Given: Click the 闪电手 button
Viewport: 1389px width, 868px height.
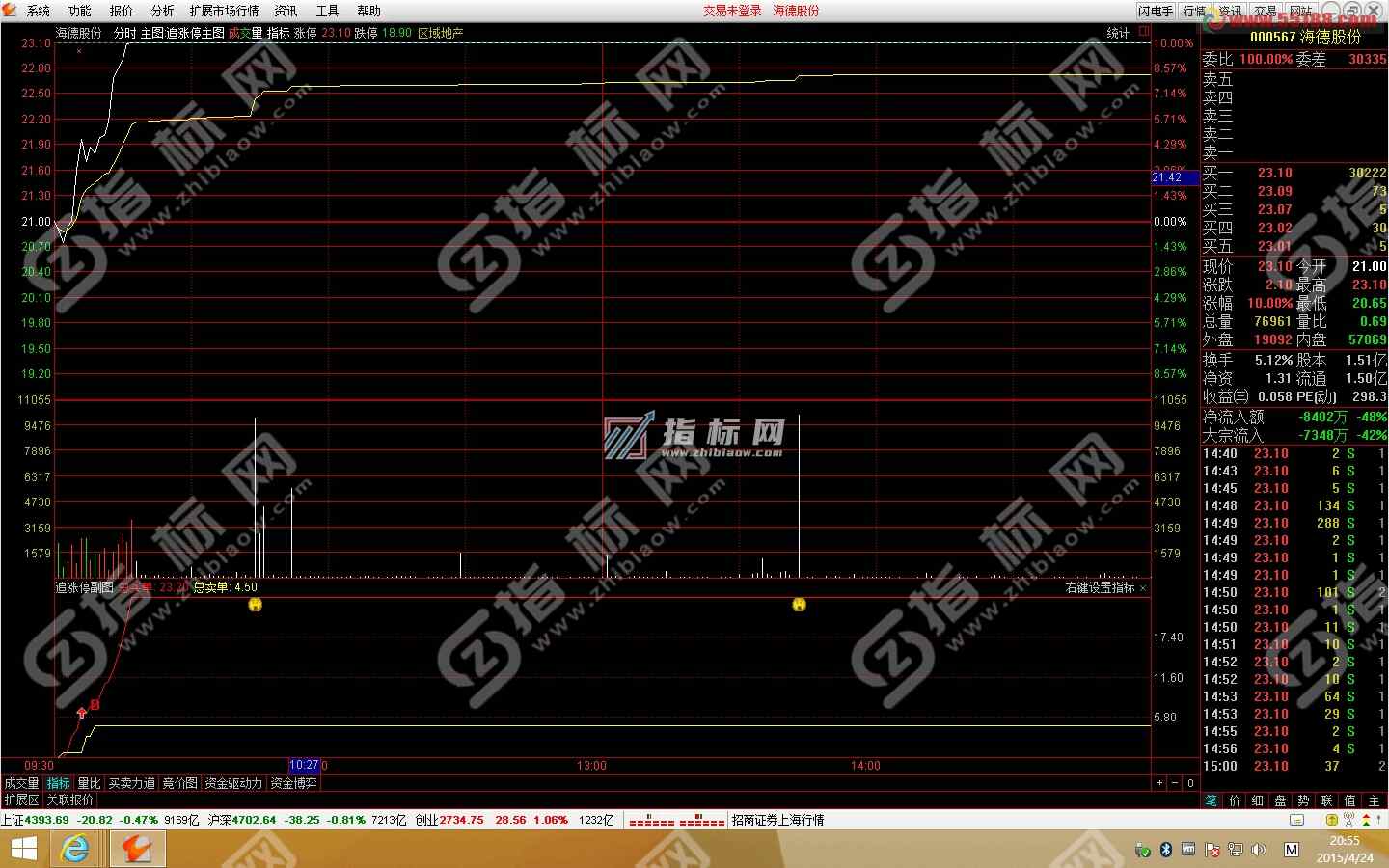Looking at the screenshot, I should pyautogui.click(x=1156, y=11).
